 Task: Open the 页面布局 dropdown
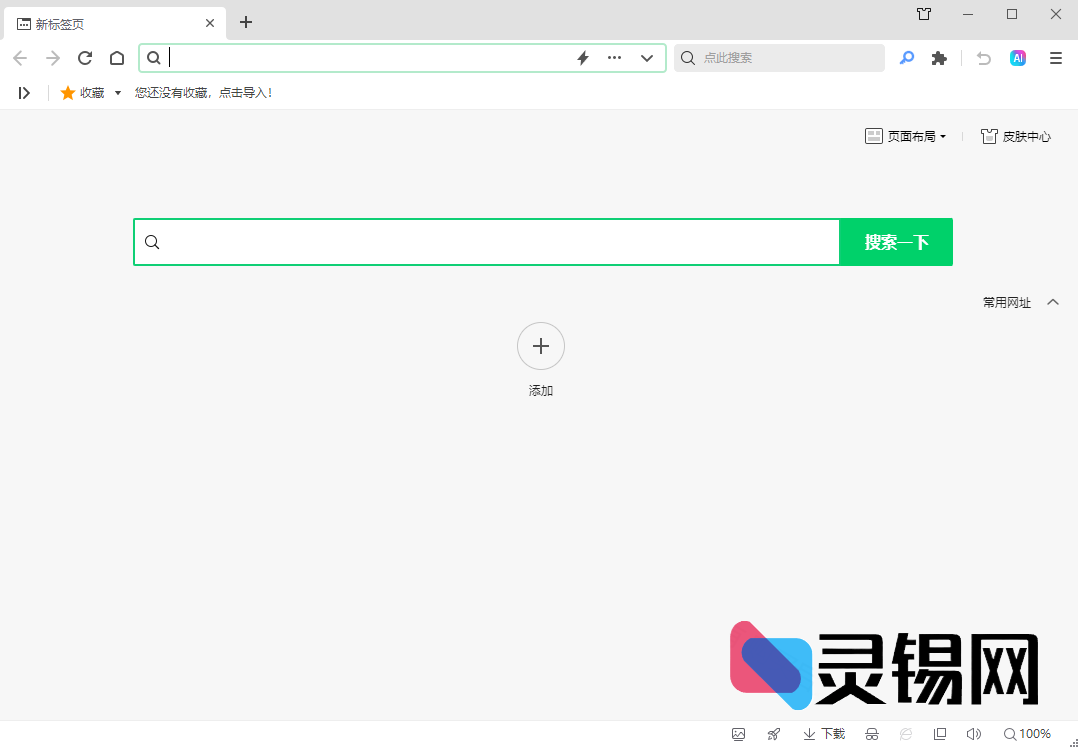coord(905,136)
